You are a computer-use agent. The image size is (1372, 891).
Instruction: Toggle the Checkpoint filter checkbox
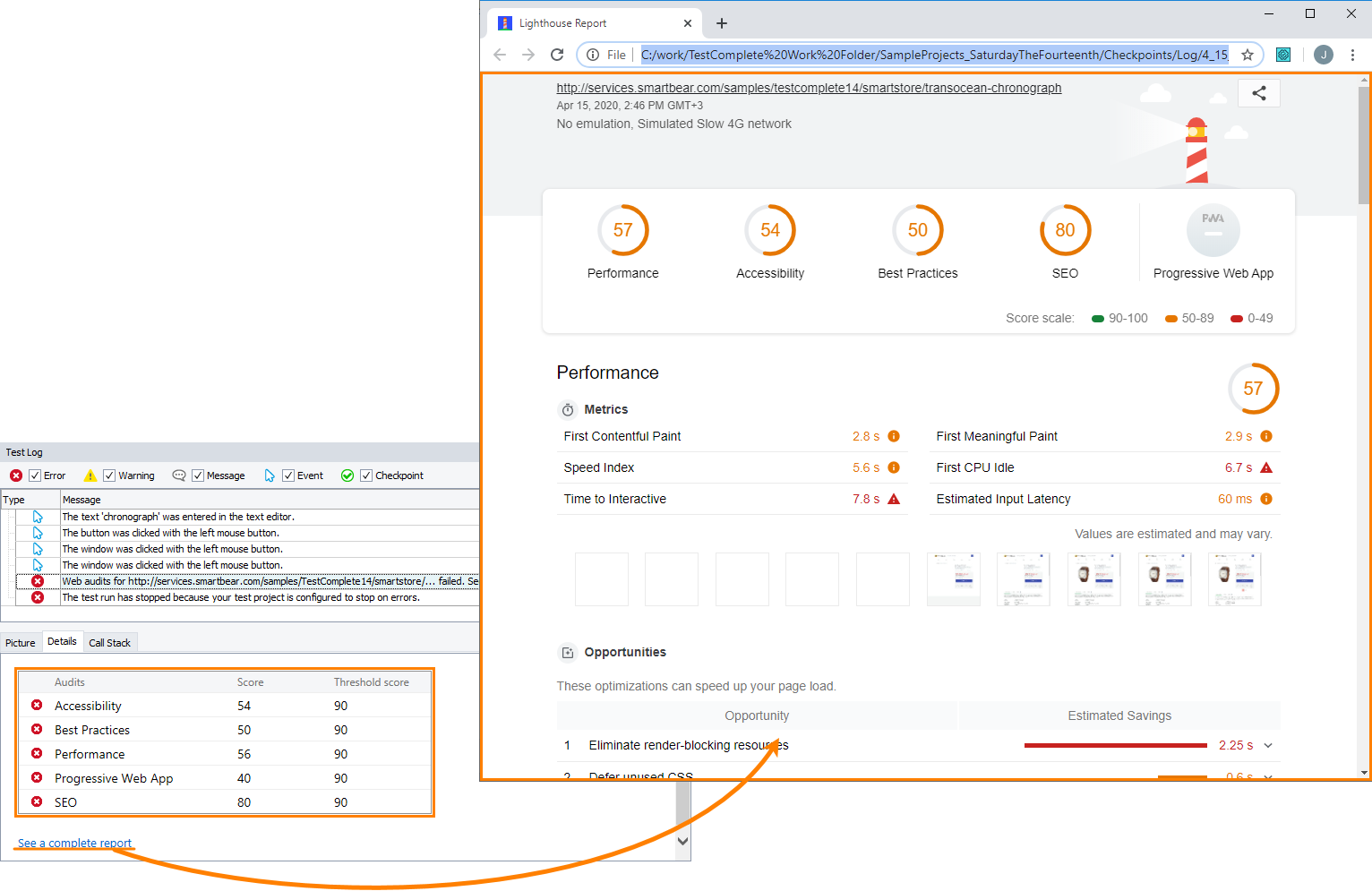(x=366, y=475)
